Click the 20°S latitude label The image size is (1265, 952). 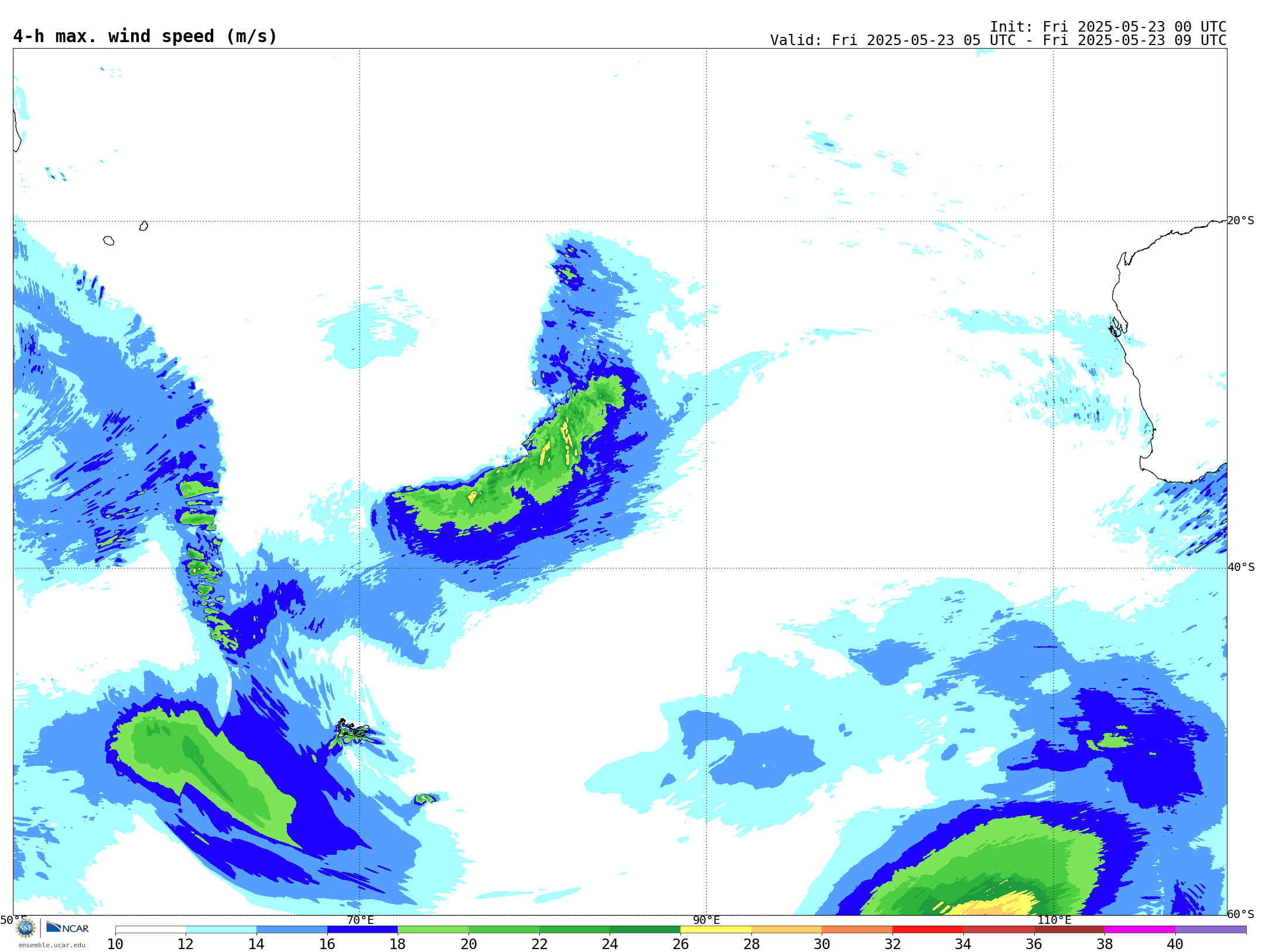[x=1240, y=221]
